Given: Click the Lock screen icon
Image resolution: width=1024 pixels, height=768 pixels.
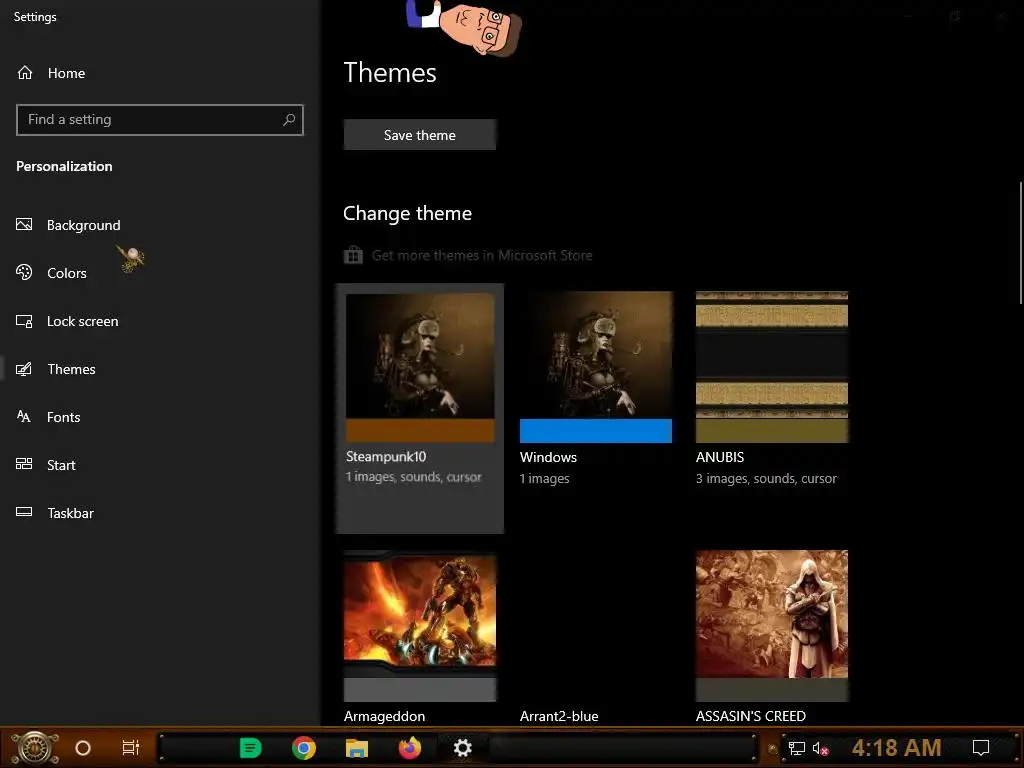Looking at the screenshot, I should click(24, 321).
